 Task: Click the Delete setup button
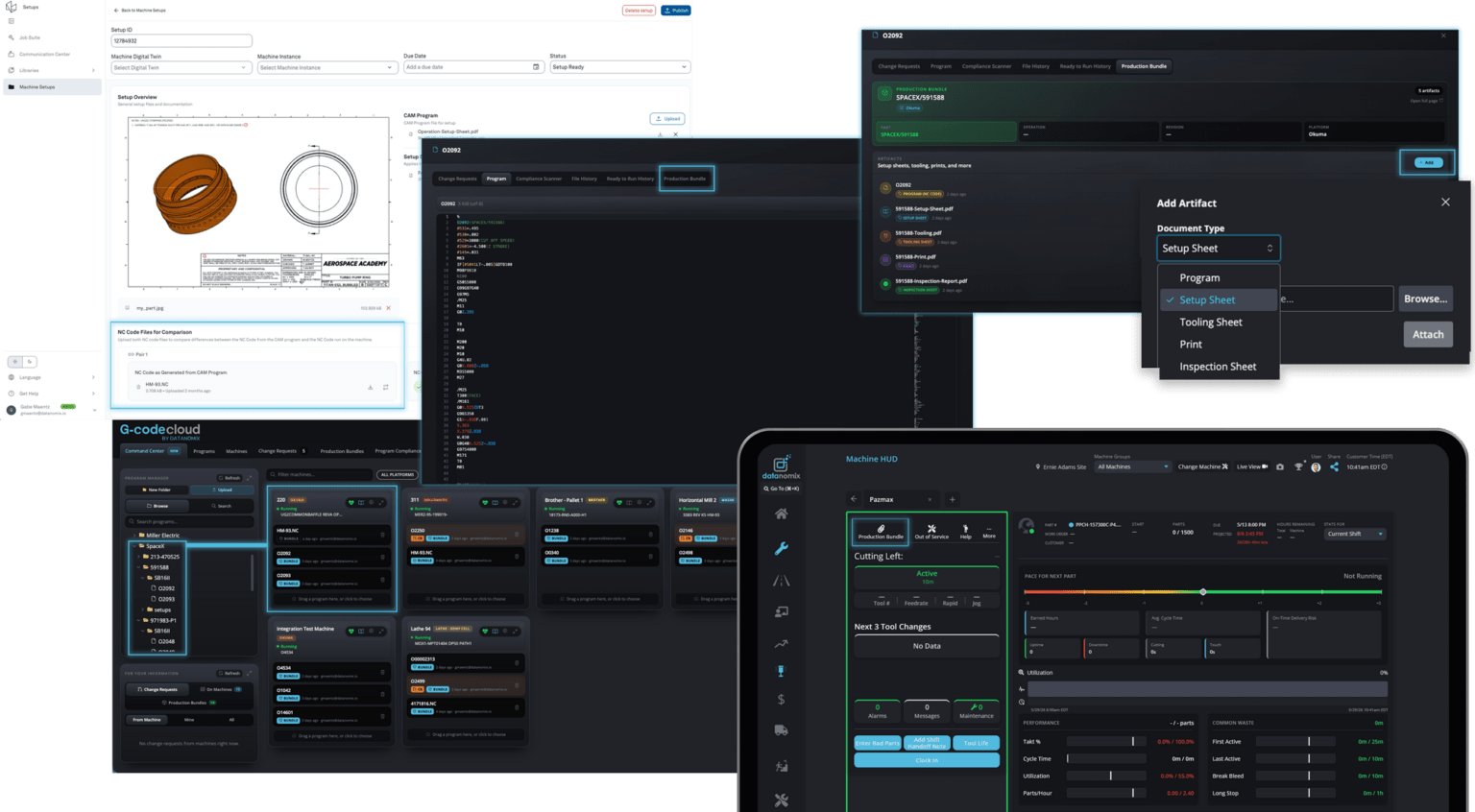639,11
